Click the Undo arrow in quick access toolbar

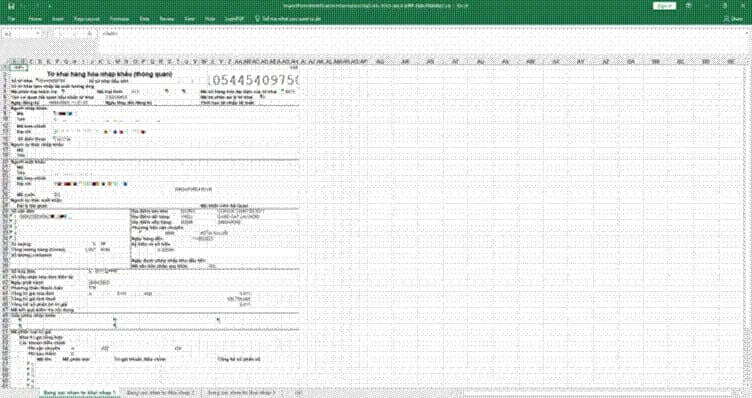(25, 6)
